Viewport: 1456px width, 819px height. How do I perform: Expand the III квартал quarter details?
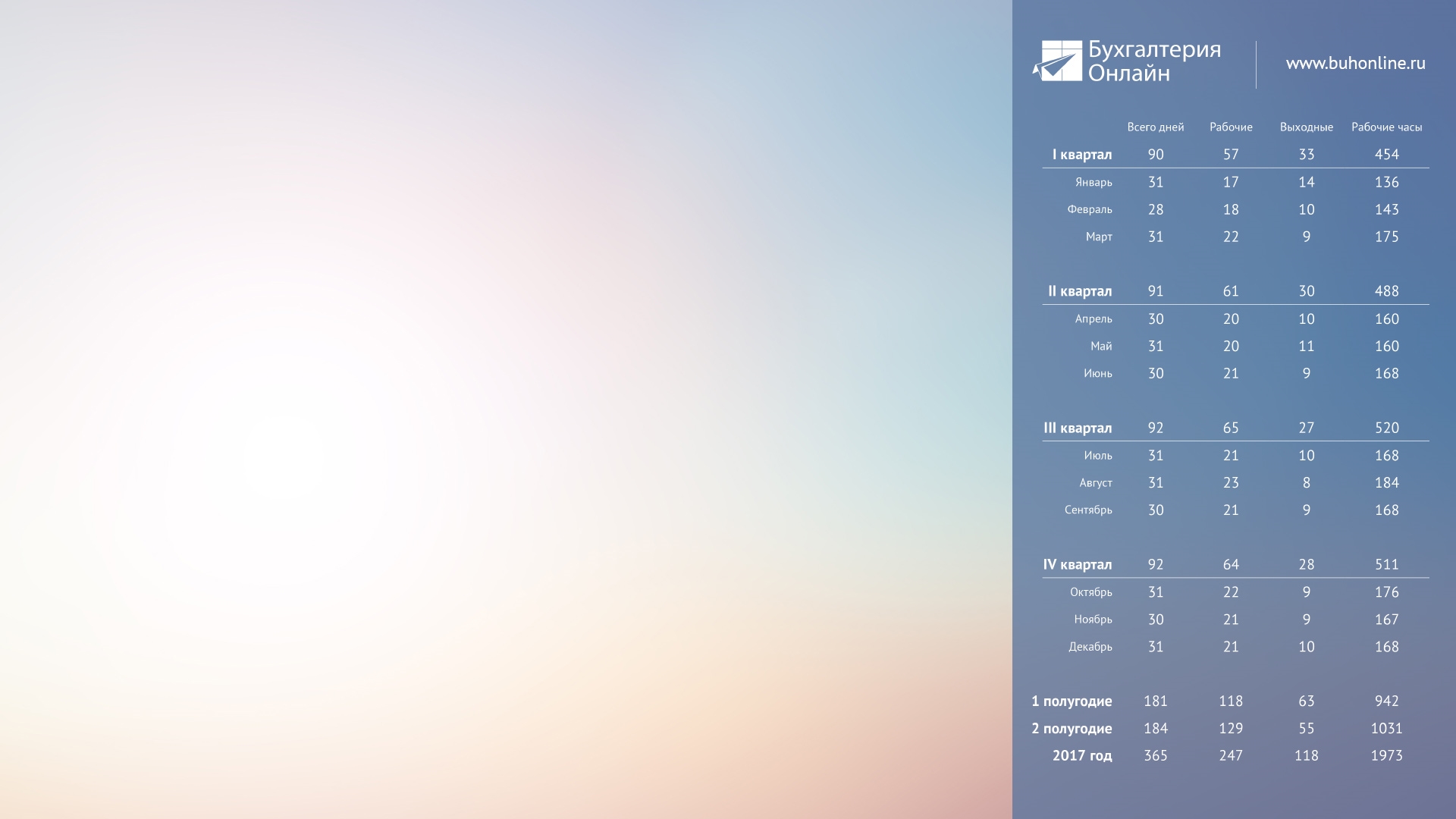click(1077, 427)
